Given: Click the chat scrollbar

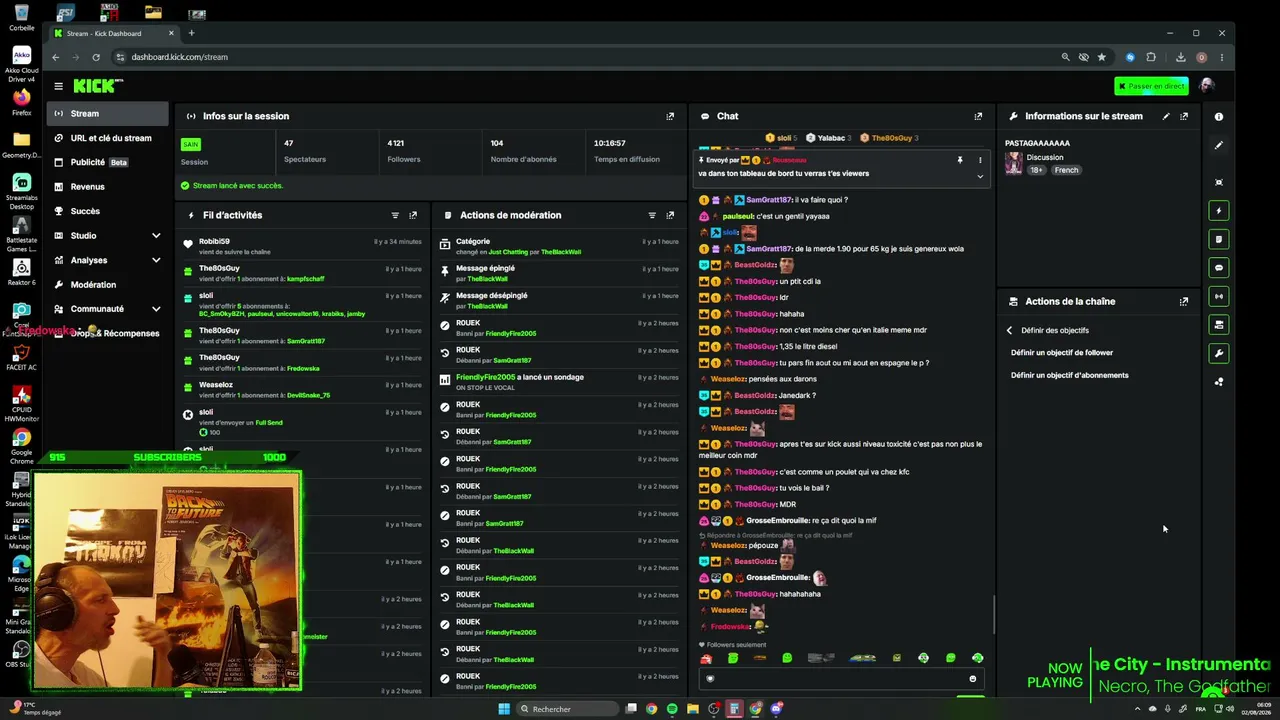Looking at the screenshot, I should point(994,614).
